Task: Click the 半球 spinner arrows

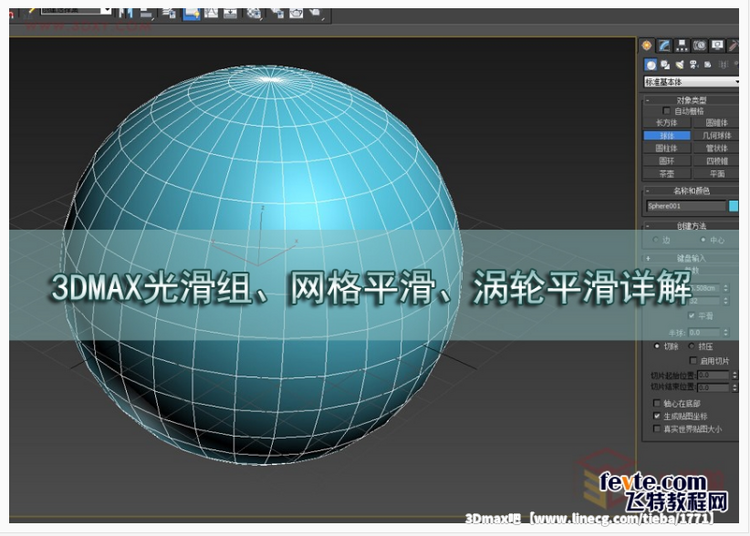Action: point(726,332)
